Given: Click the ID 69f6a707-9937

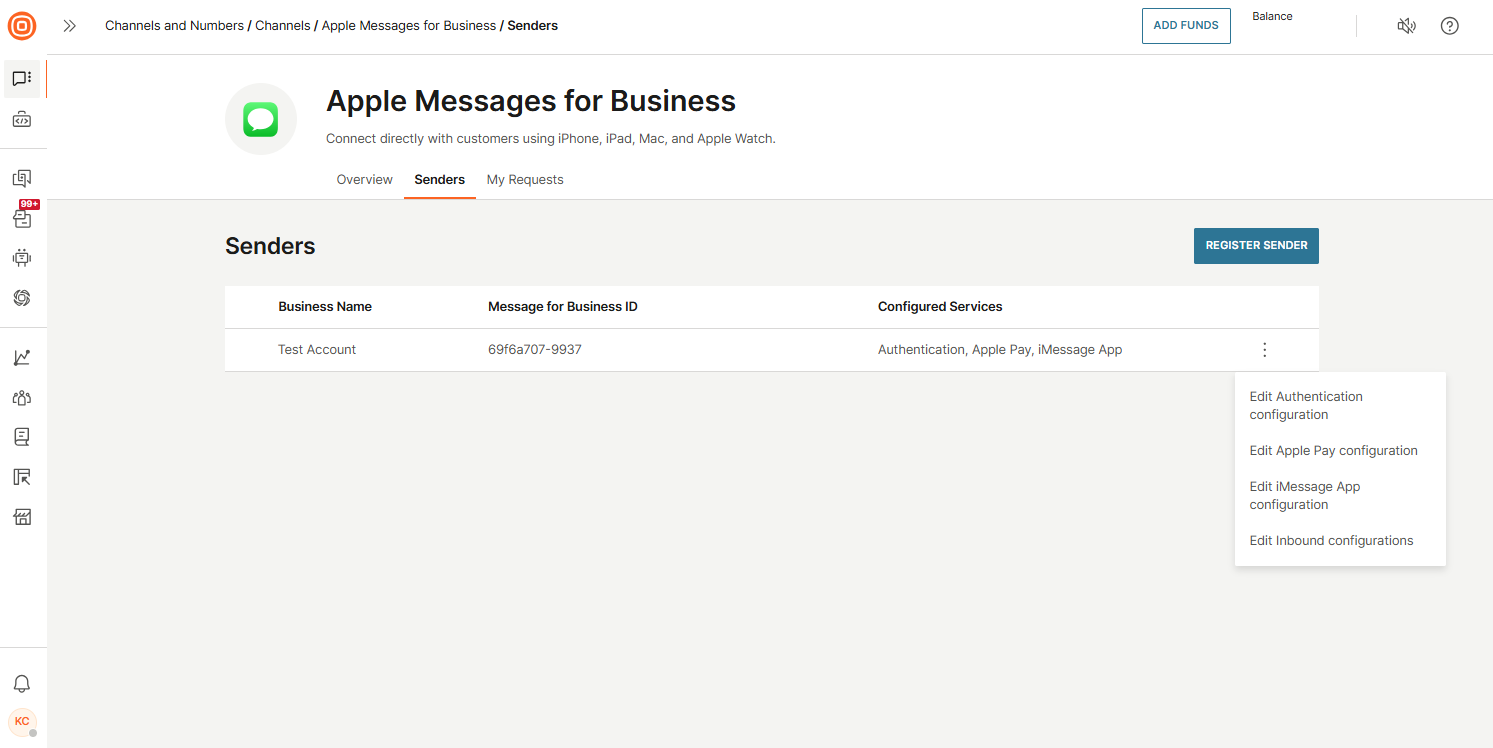Looking at the screenshot, I should click(535, 350).
